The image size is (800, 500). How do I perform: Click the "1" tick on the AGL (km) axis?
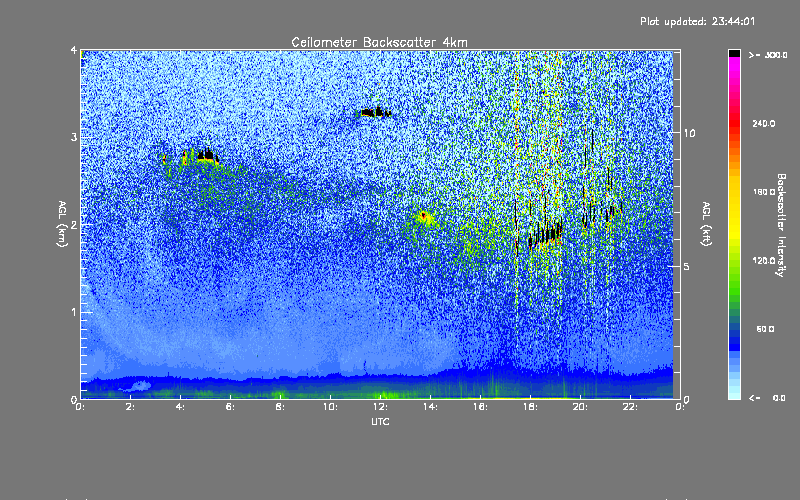tap(73, 312)
